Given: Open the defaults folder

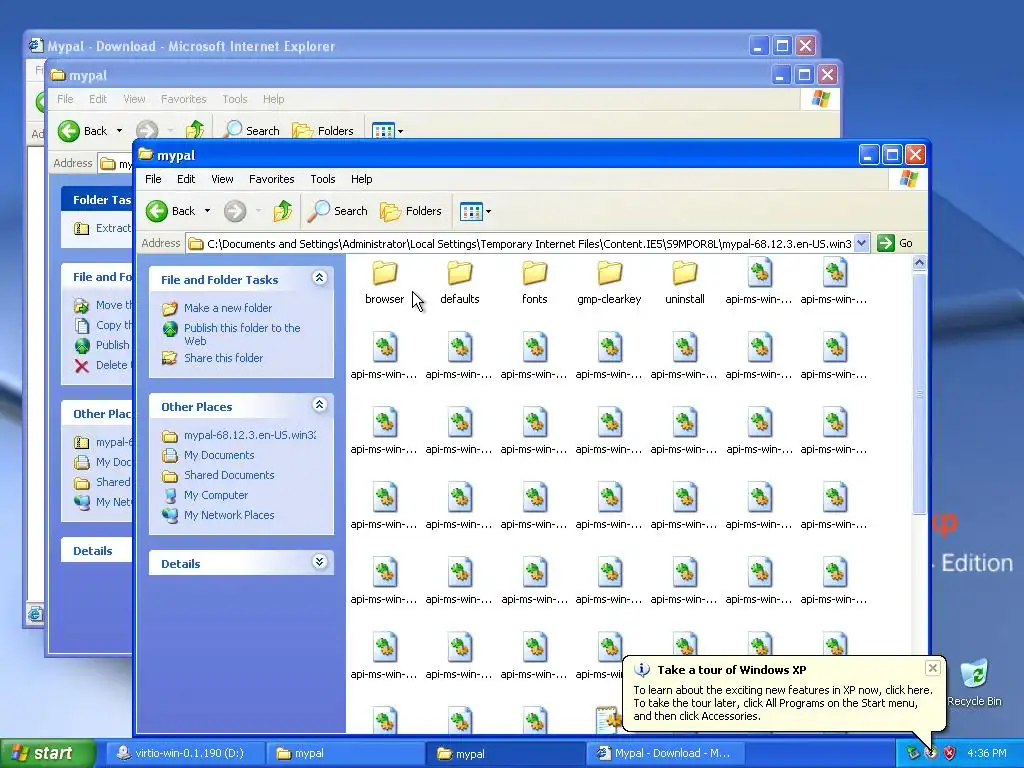Looking at the screenshot, I should click(x=460, y=282).
